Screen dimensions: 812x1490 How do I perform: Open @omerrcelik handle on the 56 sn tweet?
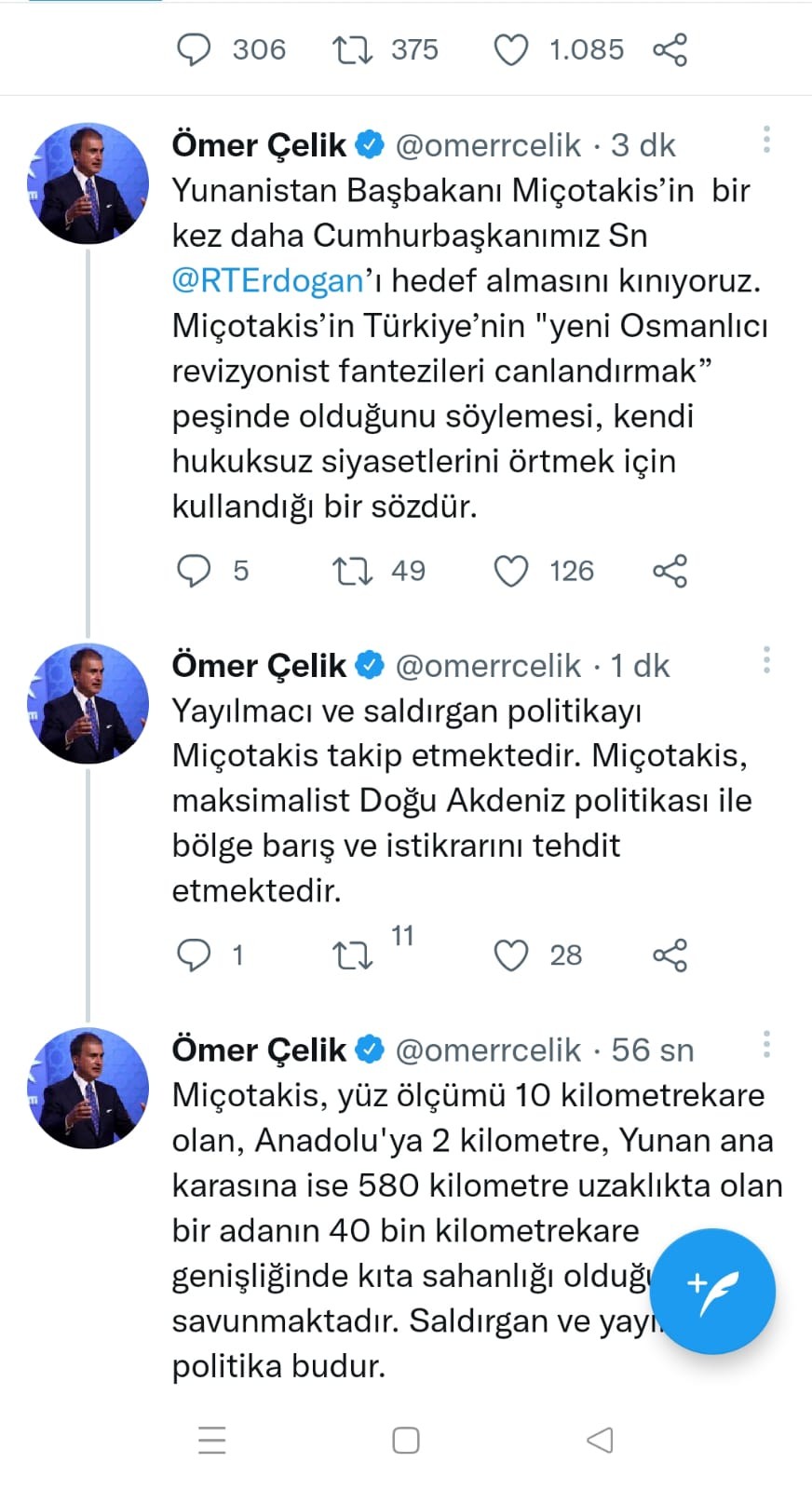click(488, 1050)
